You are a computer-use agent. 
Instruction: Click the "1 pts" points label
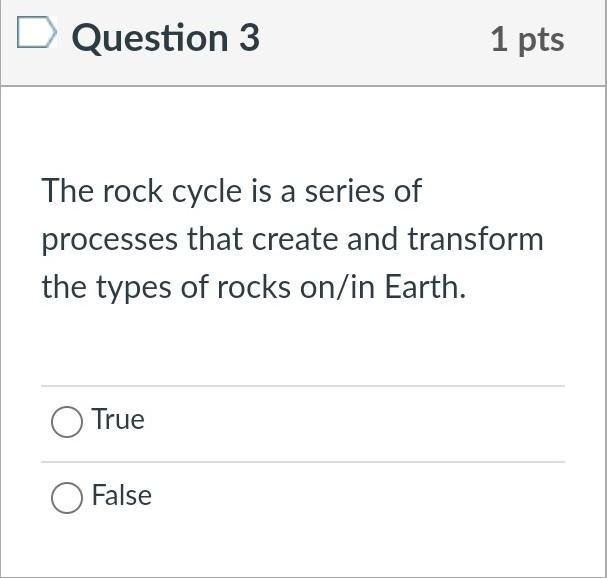[527, 39]
